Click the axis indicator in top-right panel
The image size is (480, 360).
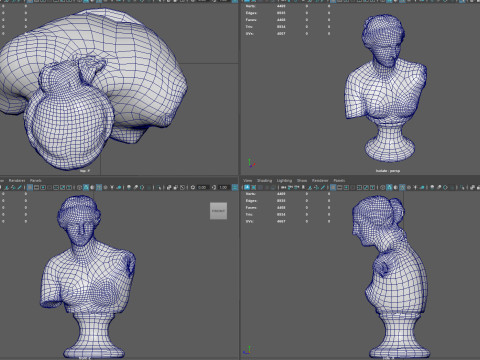[x=251, y=163]
